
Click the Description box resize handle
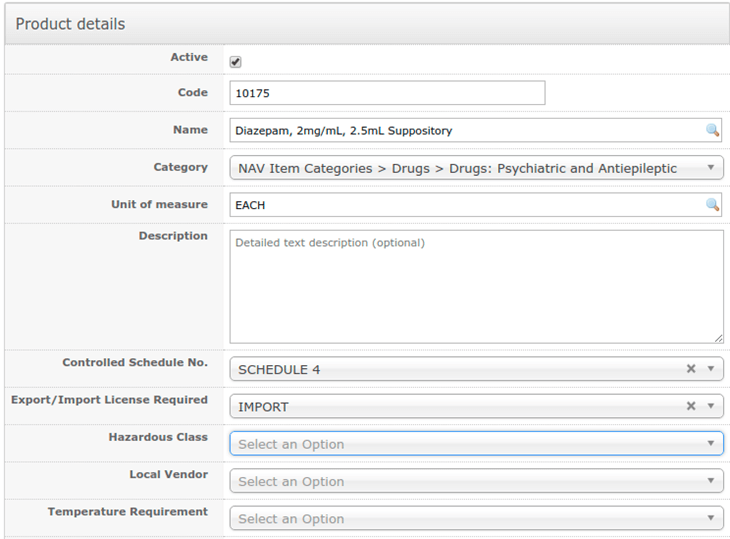tap(718, 338)
